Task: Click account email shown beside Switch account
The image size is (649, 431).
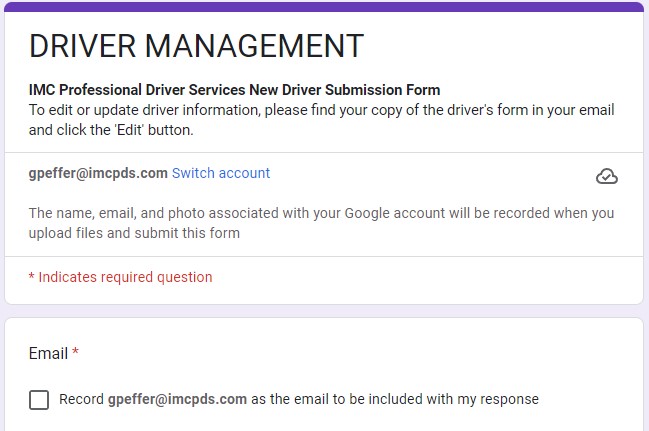Action: [98, 173]
